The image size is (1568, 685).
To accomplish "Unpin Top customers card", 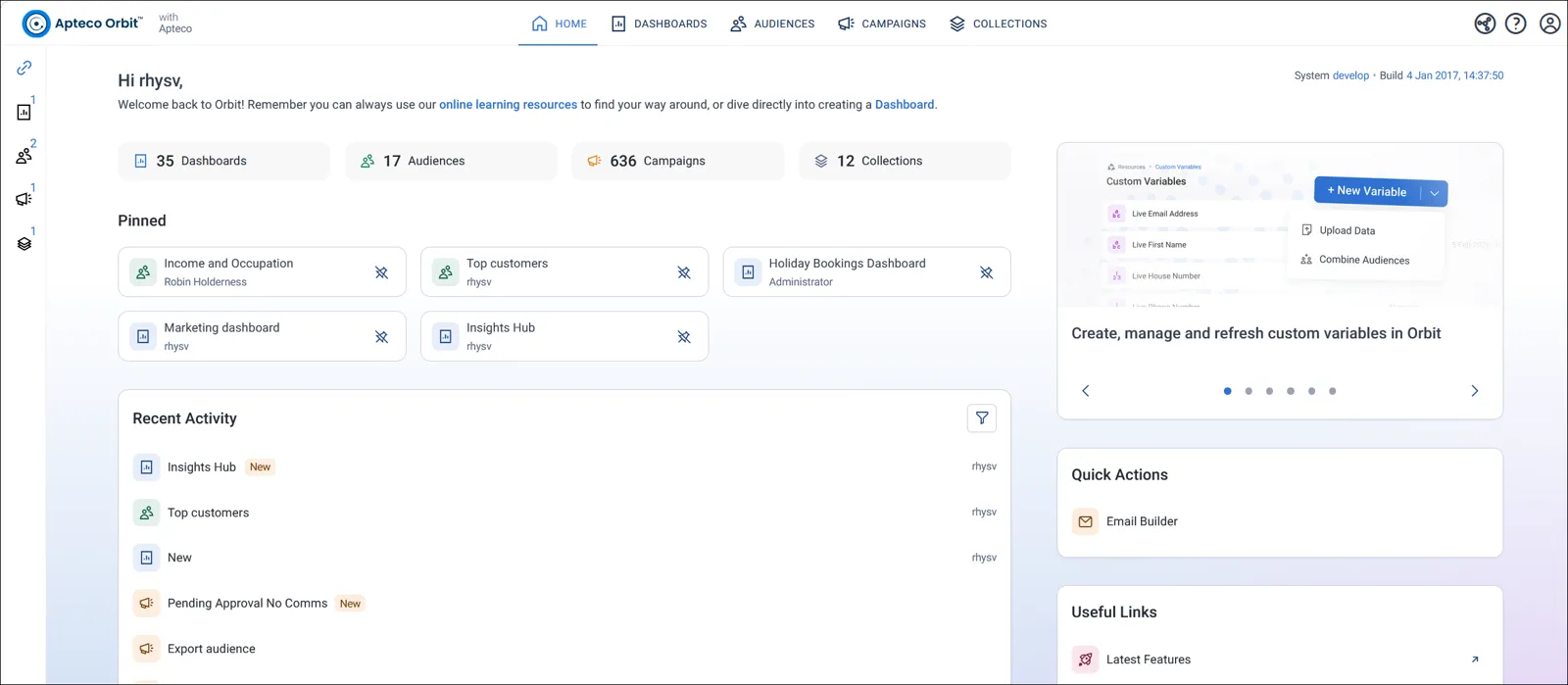I will pos(684,272).
